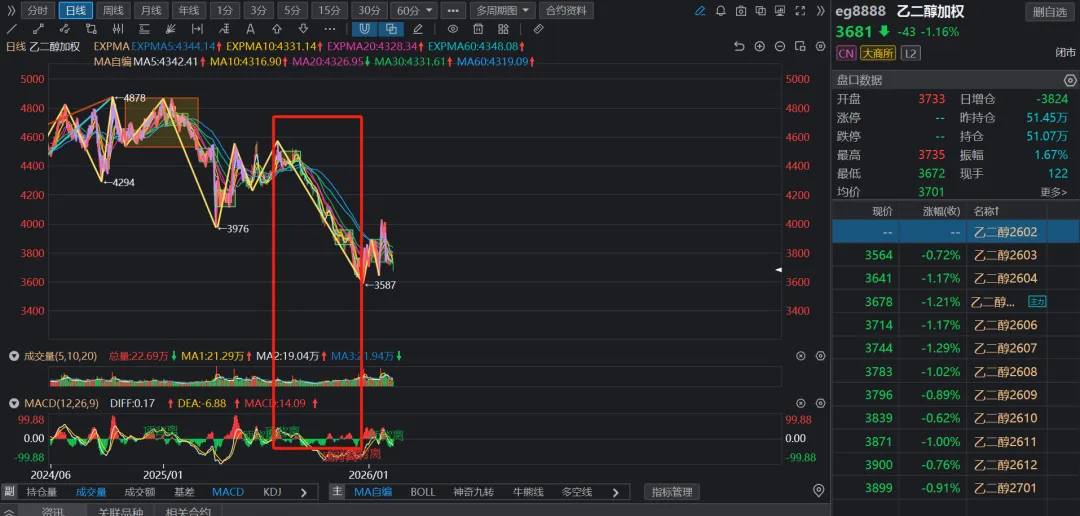Close the MACD sub-chart pane
The width and height of the screenshot is (1080, 516).
[800, 403]
